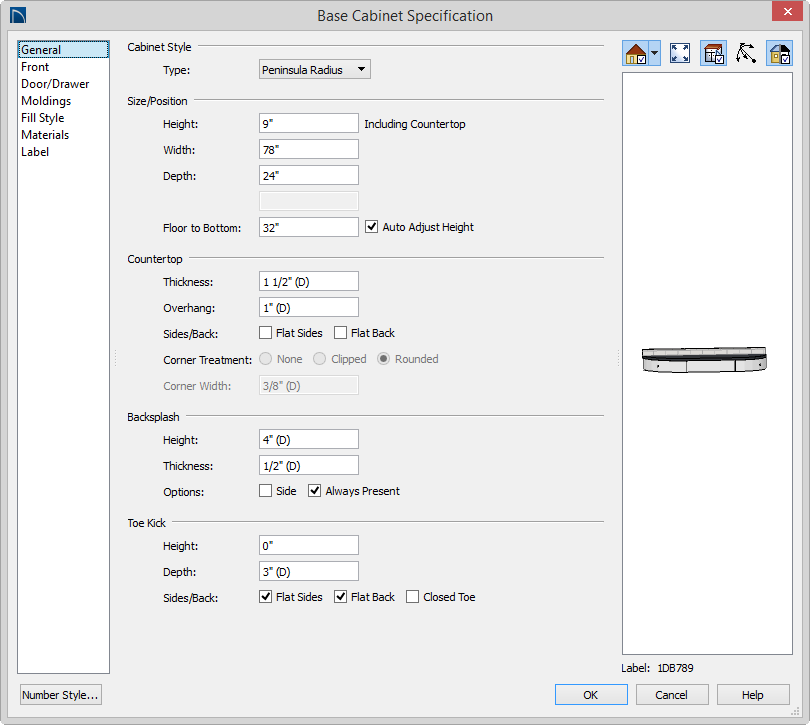Click the cabinet Height field under Size/Position
The image size is (810, 725).
coord(308,124)
